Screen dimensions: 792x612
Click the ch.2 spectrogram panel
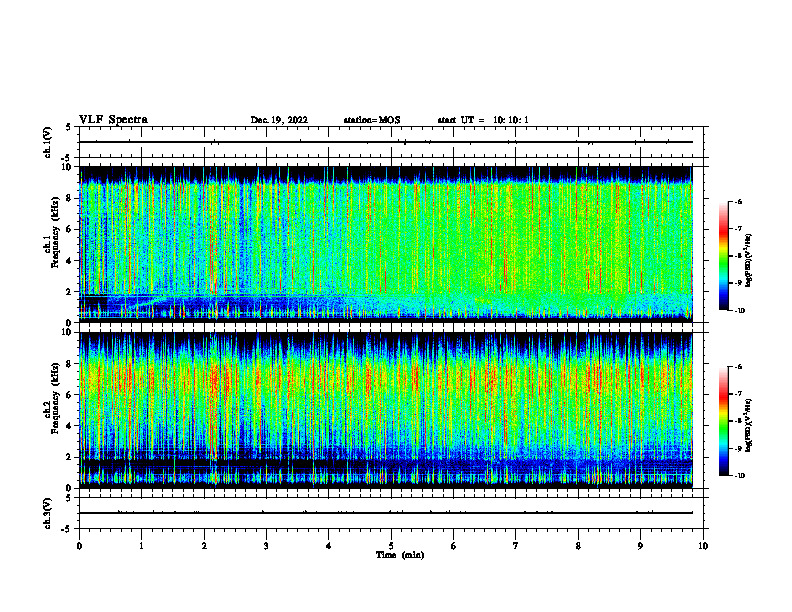pos(386,410)
